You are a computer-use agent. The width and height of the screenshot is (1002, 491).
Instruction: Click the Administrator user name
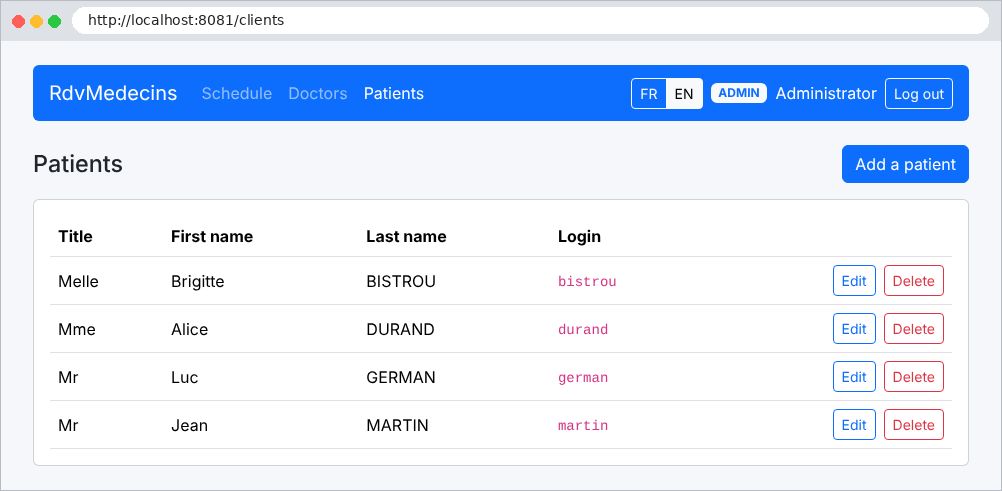click(826, 93)
